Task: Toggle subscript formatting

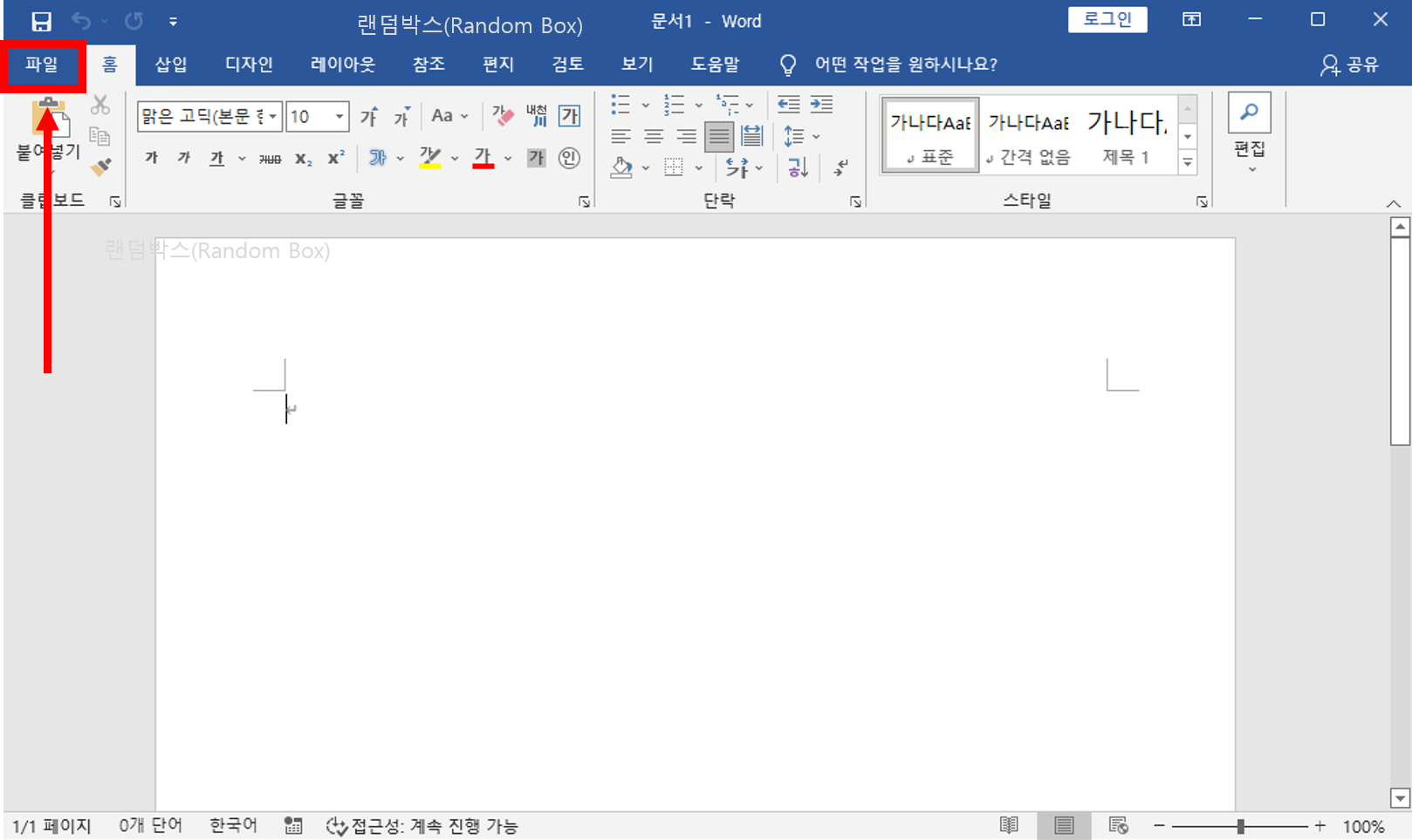Action: [x=303, y=158]
